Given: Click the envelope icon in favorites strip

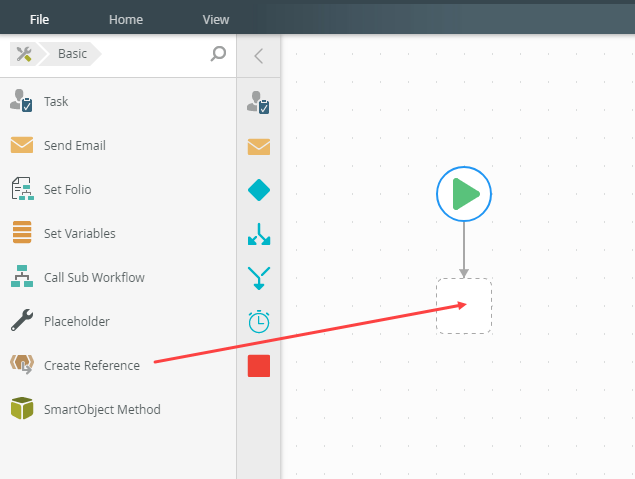Looking at the screenshot, I should (259, 147).
